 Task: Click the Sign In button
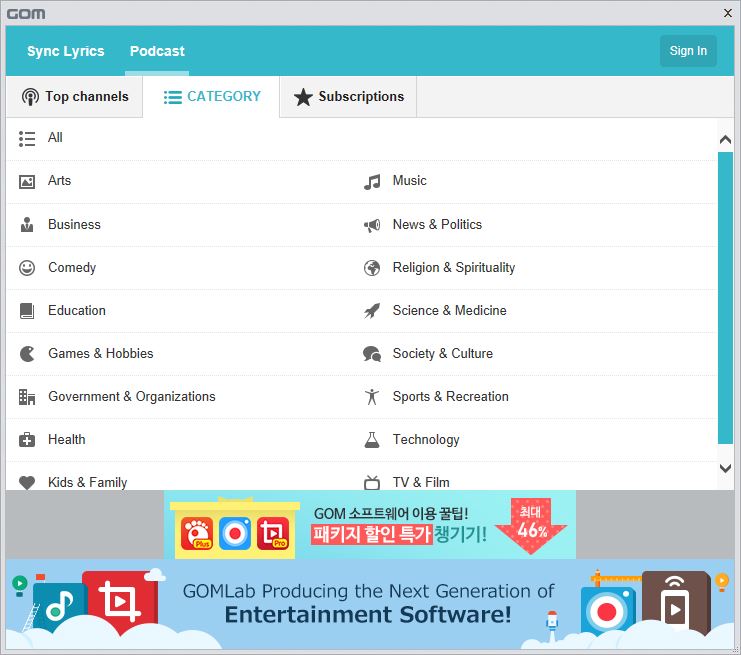click(688, 51)
